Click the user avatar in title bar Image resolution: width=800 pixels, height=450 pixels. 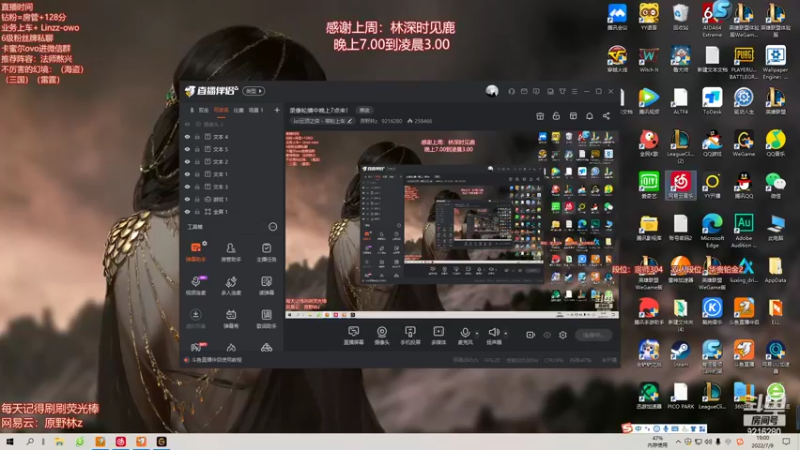tap(492, 91)
